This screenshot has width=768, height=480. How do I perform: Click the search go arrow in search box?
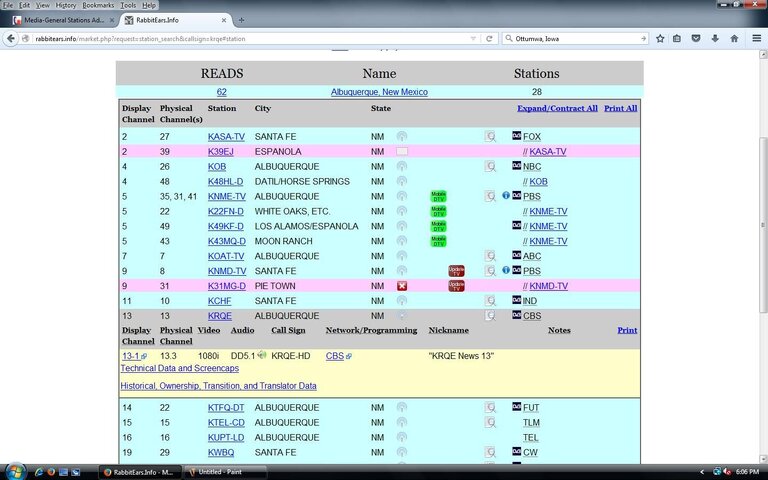click(643, 38)
